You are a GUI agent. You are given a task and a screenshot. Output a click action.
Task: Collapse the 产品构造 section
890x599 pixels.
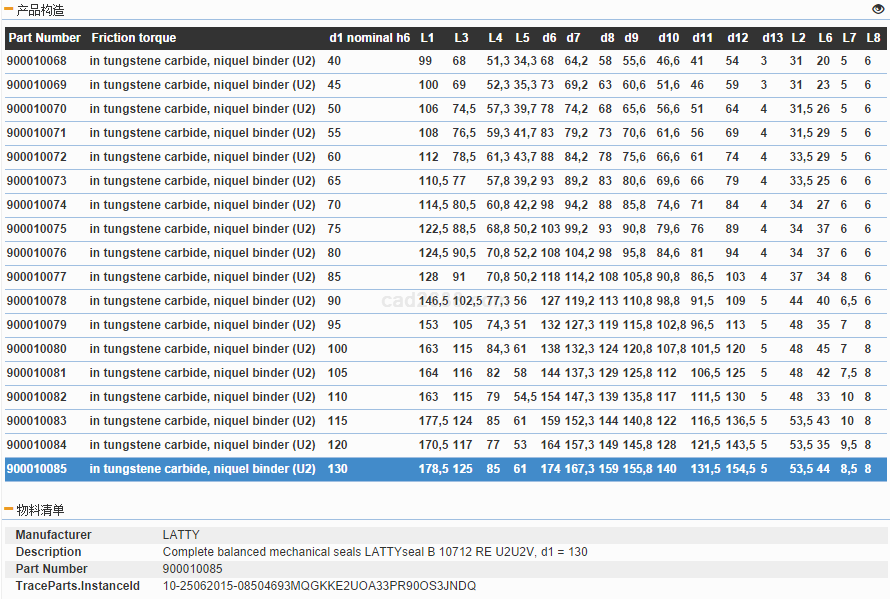pyautogui.click(x=9, y=10)
